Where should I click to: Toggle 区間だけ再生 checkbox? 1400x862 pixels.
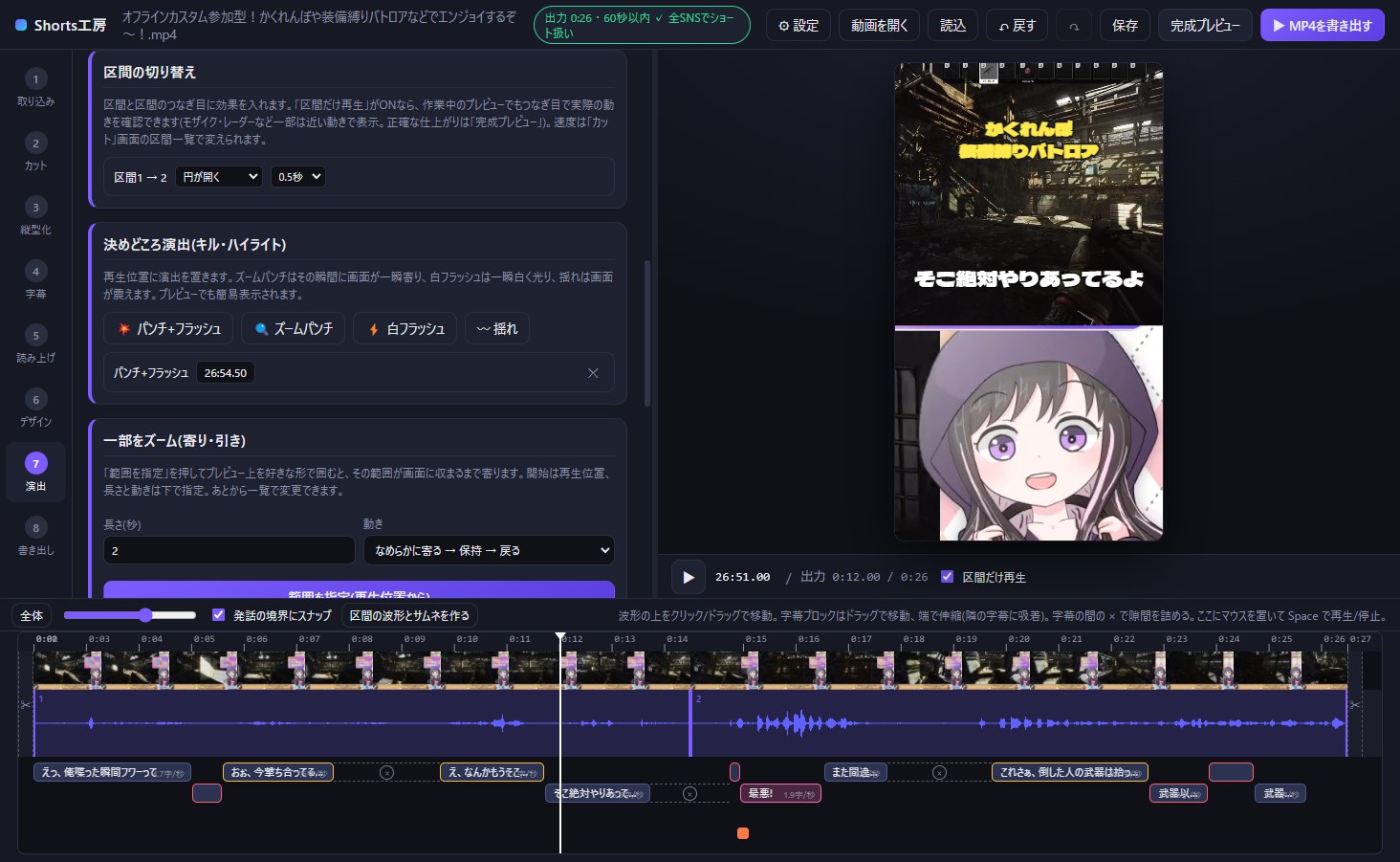pyautogui.click(x=947, y=577)
